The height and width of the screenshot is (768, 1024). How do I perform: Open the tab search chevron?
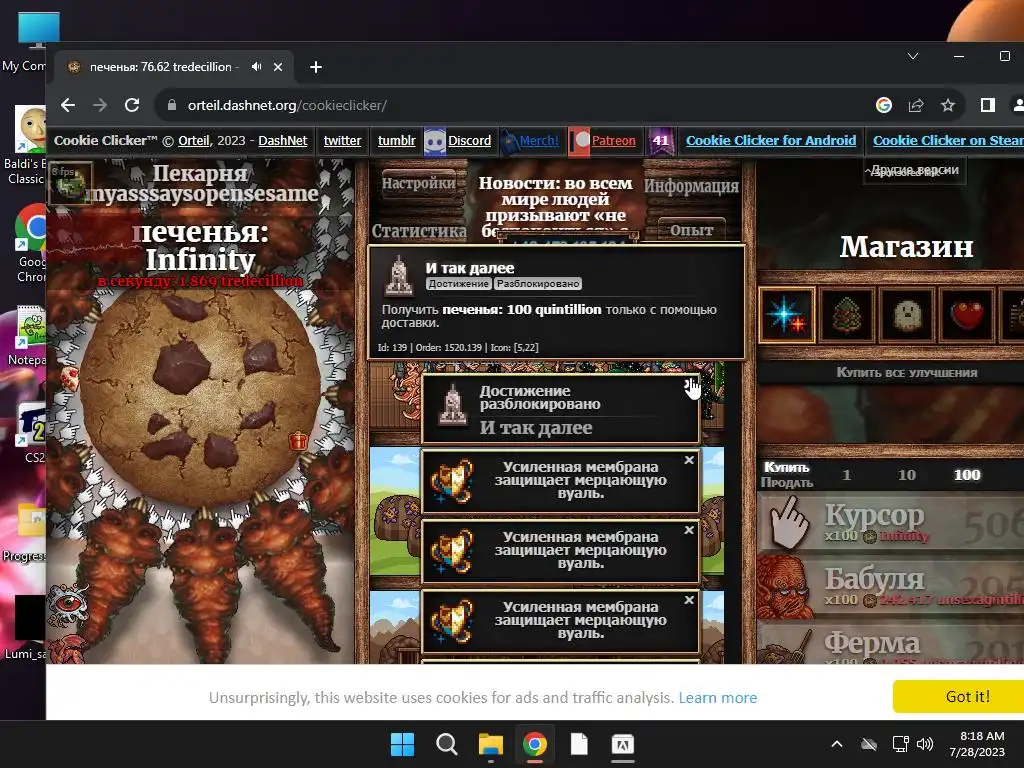[913, 56]
